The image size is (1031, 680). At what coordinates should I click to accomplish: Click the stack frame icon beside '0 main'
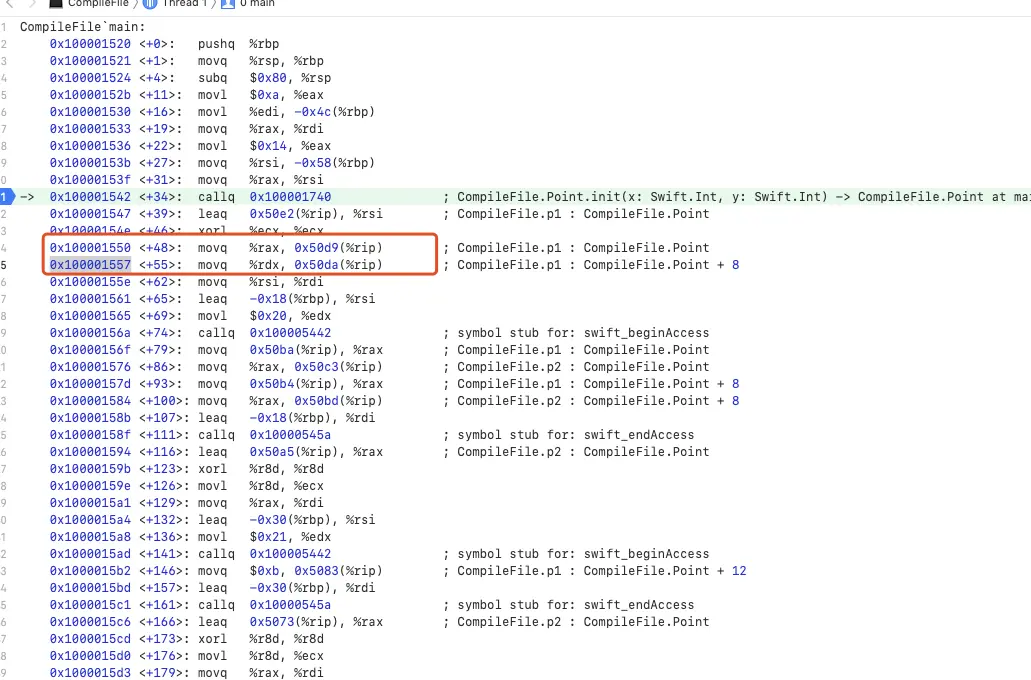point(228,3)
